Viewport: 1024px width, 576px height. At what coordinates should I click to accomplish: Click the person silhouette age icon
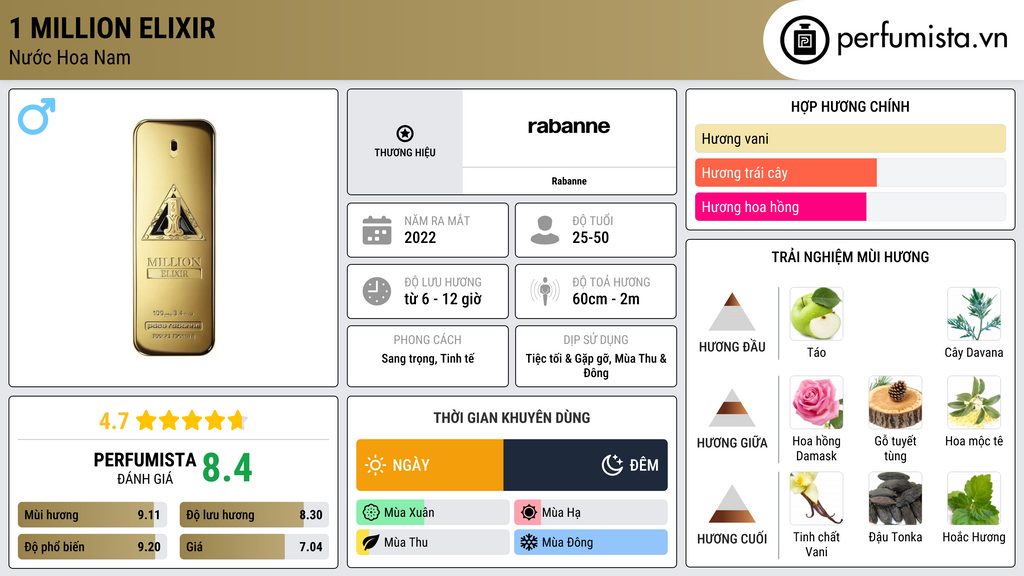(x=545, y=230)
